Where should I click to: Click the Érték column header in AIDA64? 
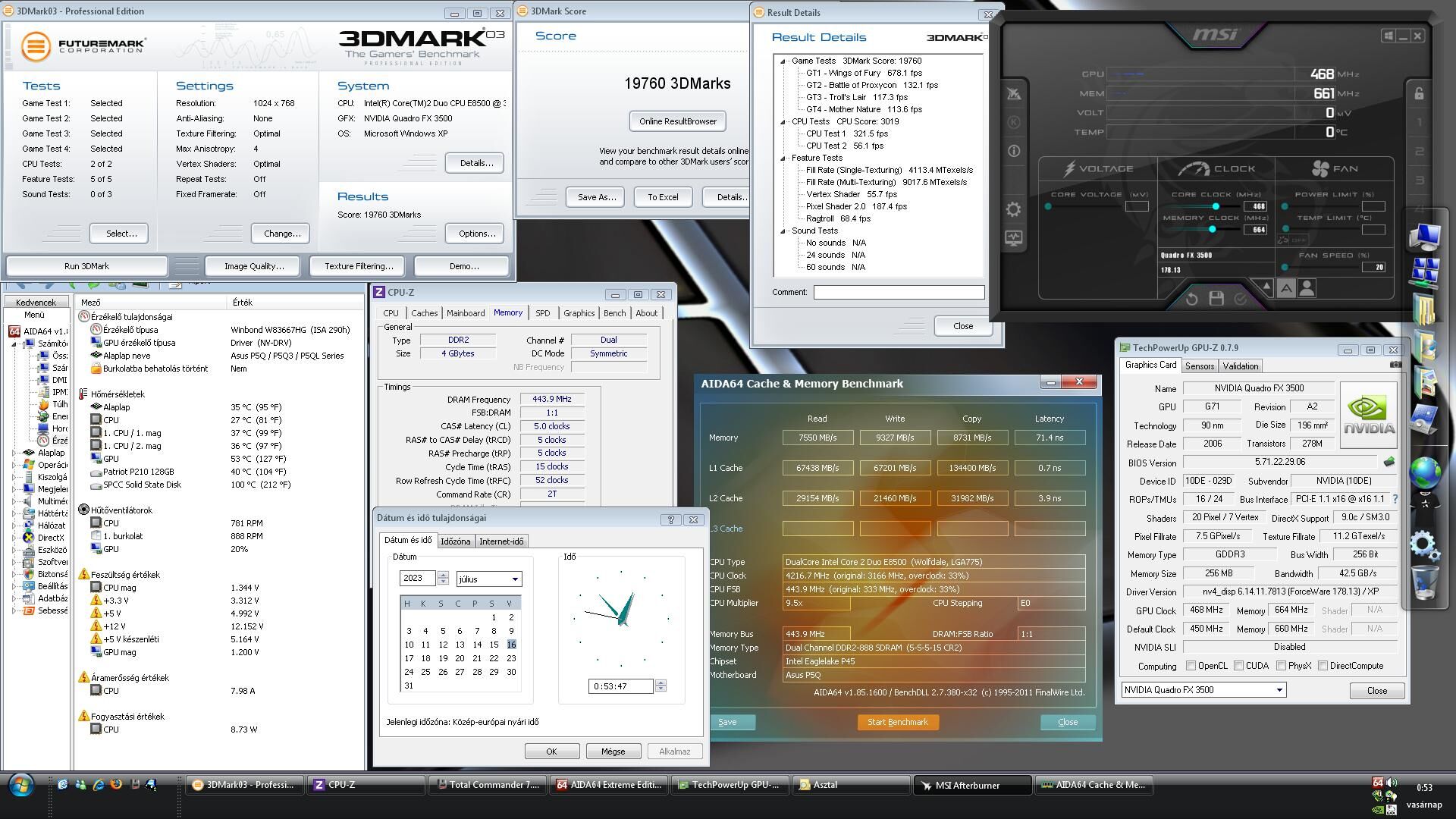pos(295,303)
